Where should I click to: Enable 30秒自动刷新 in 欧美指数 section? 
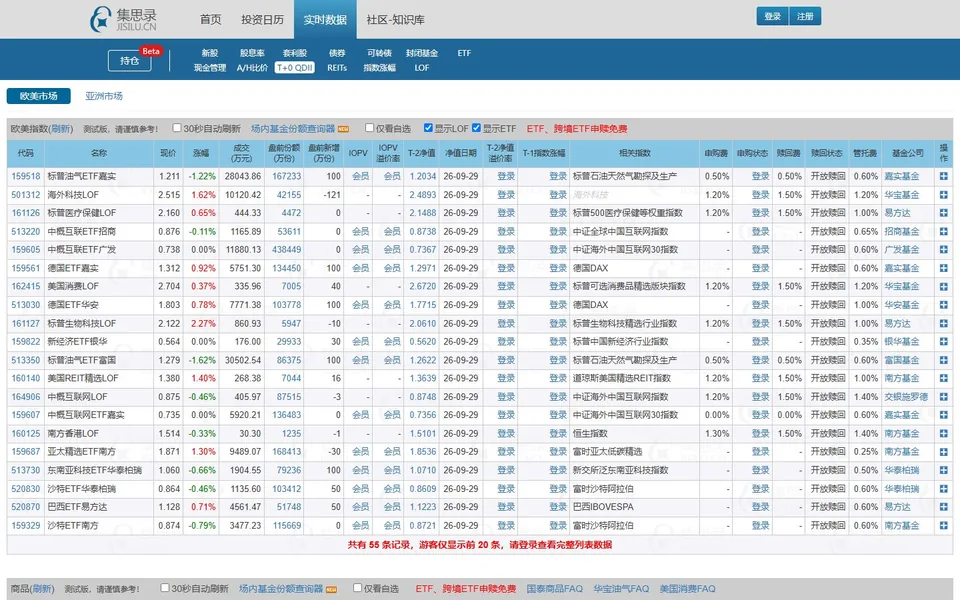coord(177,128)
